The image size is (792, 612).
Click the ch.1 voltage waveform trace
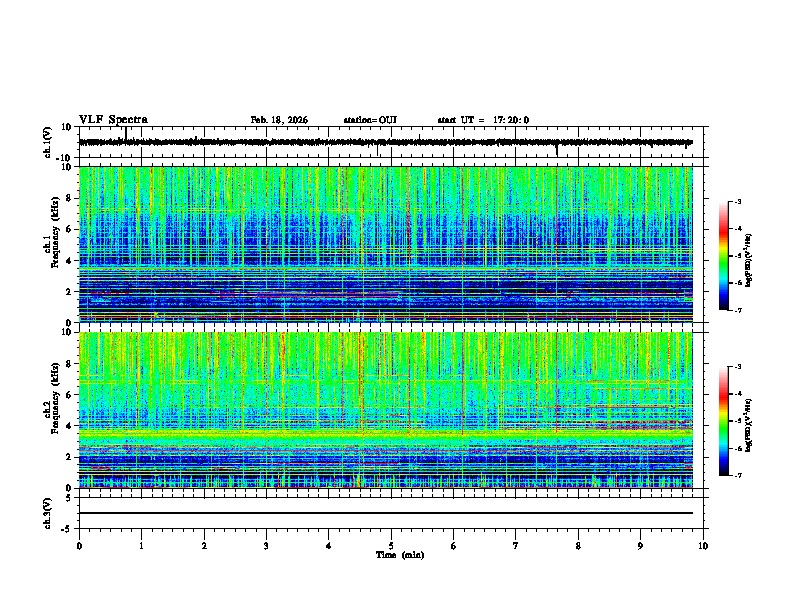386,142
